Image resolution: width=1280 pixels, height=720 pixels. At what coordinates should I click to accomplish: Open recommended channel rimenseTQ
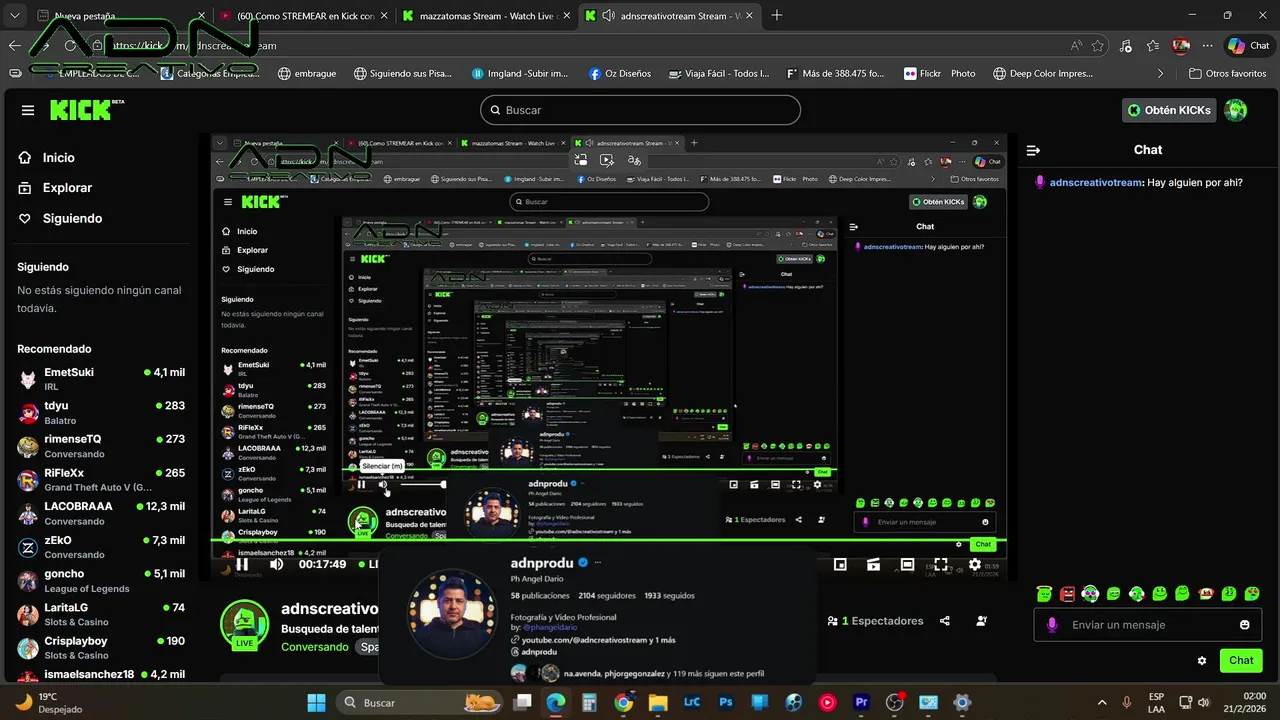coord(100,446)
